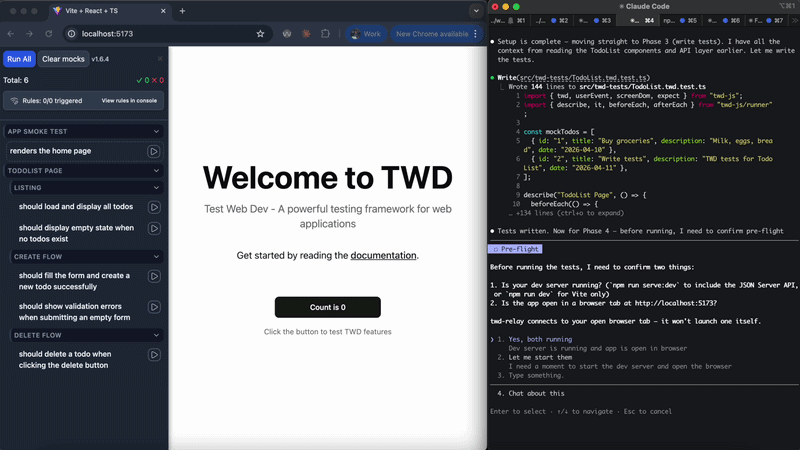800x450 pixels.
Task: Switch to terminal tab ⌘5
Action: click(x=680, y=20)
